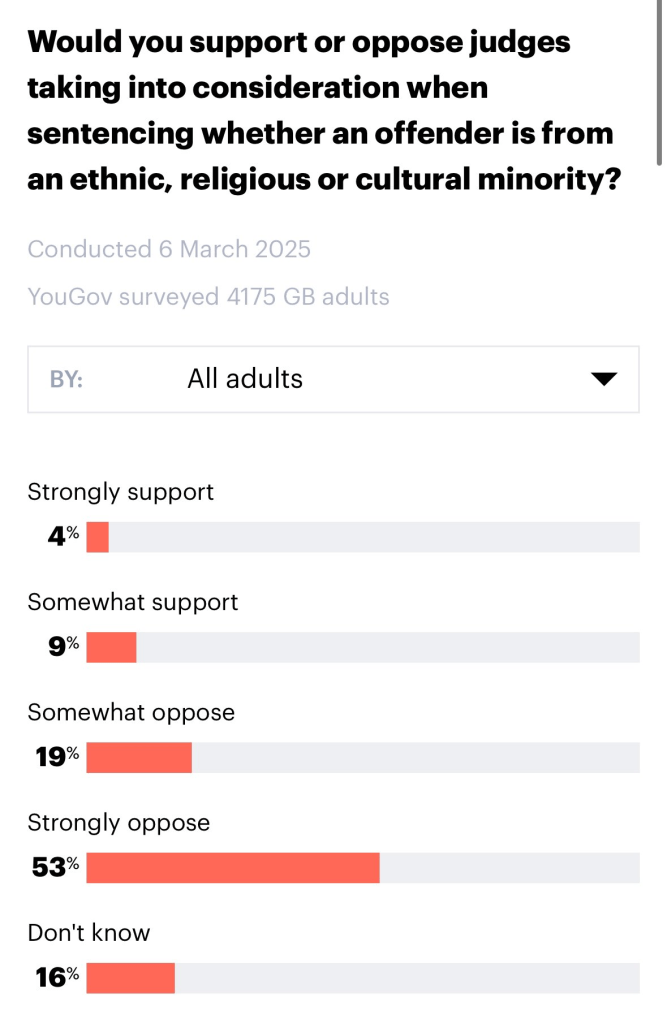This screenshot has height=1024, width=667.
Task: Select the 'Somewhat support' answer label
Action: point(133,602)
